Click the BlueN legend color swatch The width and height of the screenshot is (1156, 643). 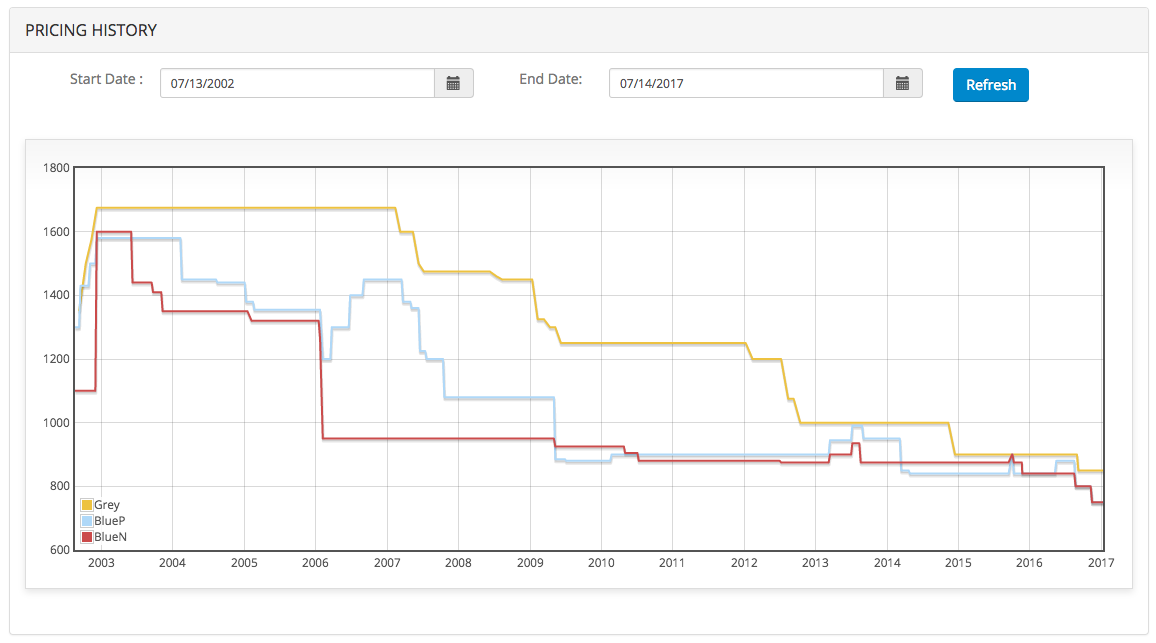pos(87,538)
